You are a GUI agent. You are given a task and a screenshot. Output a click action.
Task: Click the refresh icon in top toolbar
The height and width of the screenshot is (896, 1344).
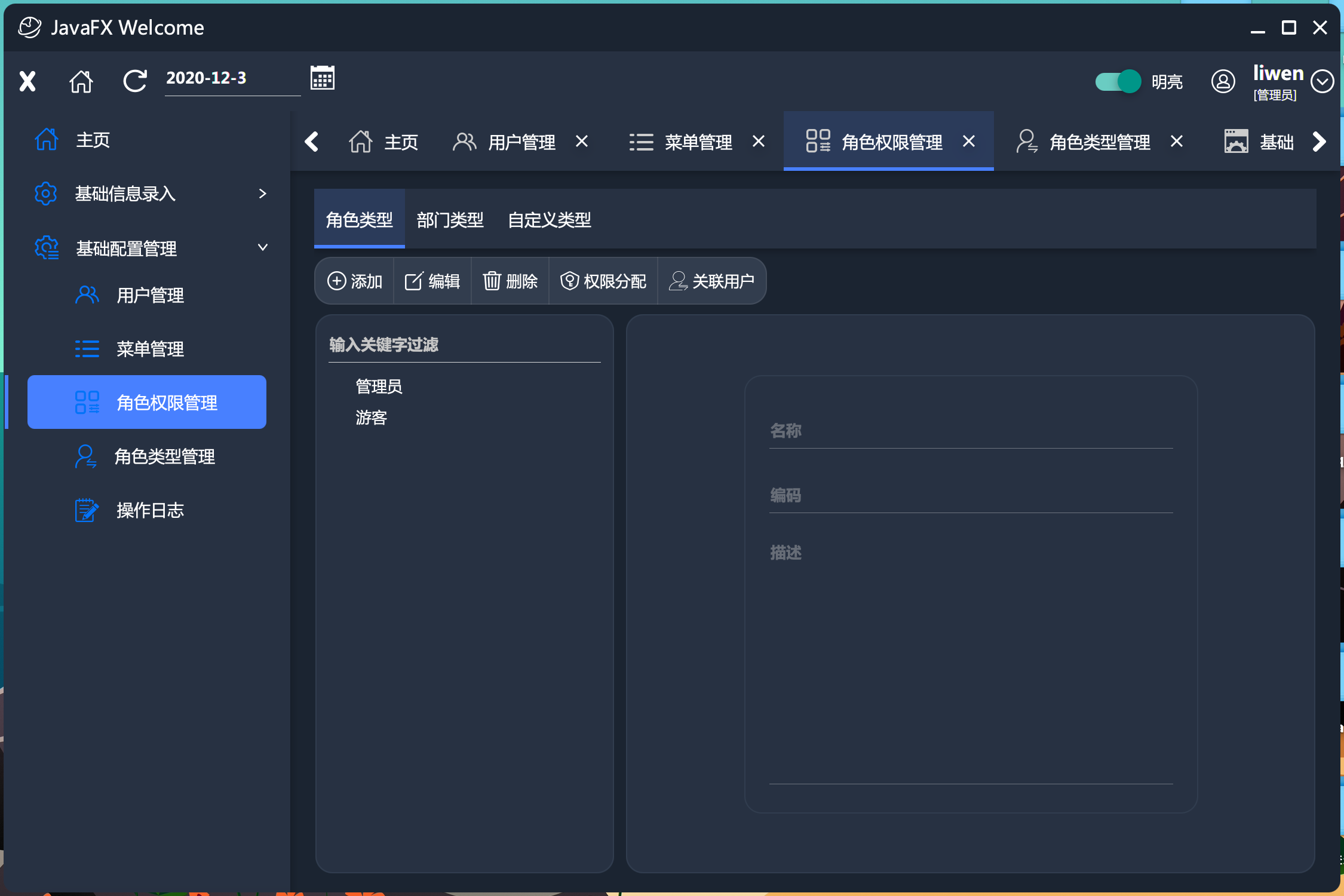coord(135,81)
